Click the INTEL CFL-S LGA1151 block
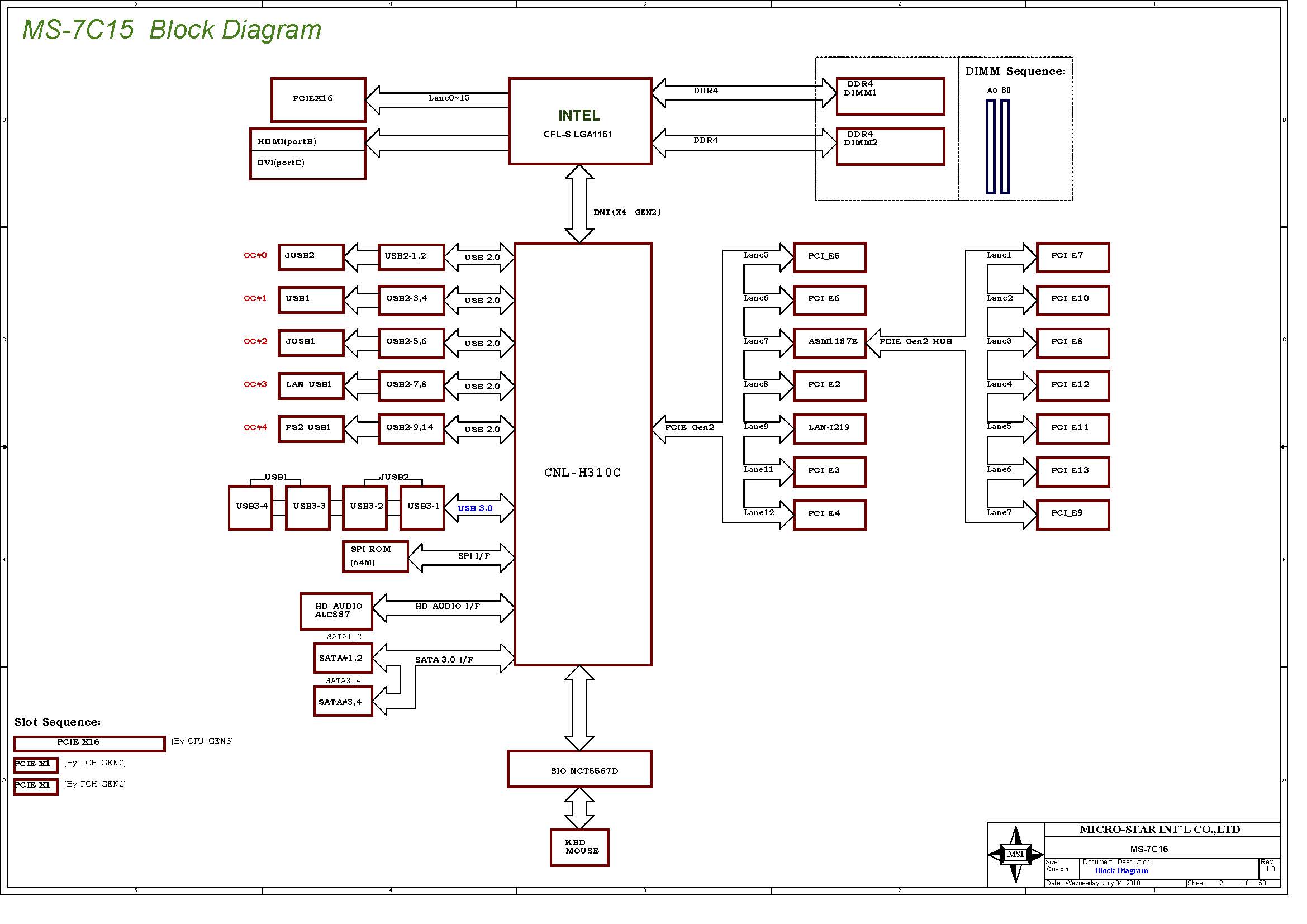This screenshot has height=924, width=1307. point(579,121)
